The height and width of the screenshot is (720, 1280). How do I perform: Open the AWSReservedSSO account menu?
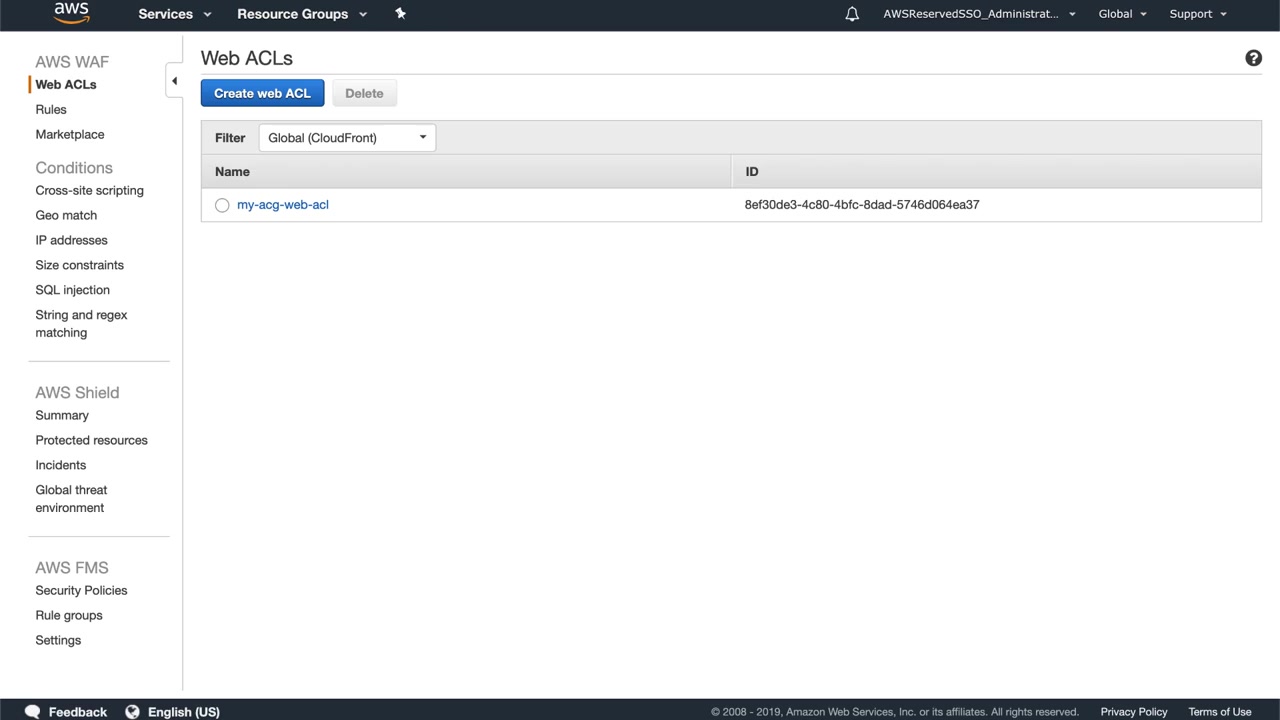(x=980, y=14)
